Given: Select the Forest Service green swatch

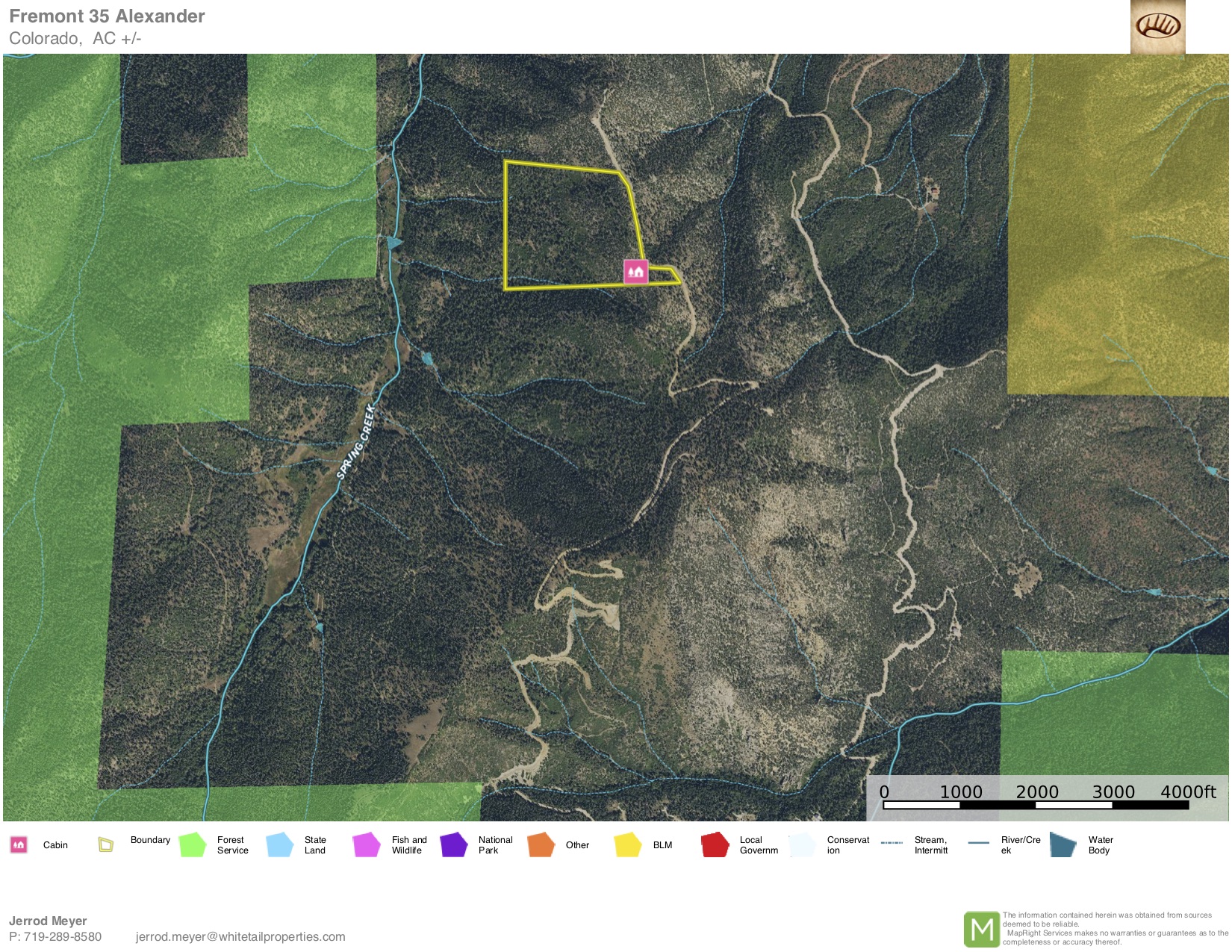Looking at the screenshot, I should point(193,845).
